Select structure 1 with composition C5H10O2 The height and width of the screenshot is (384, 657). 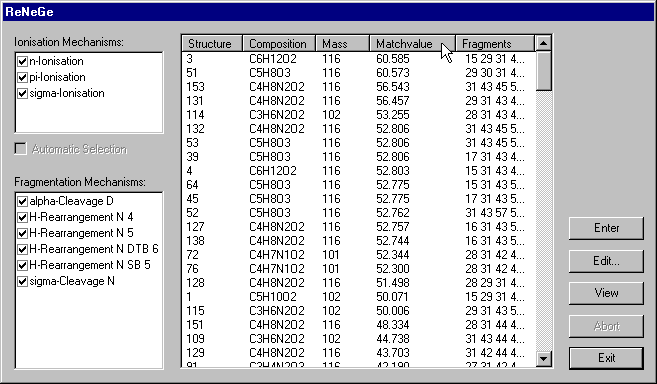point(359,297)
